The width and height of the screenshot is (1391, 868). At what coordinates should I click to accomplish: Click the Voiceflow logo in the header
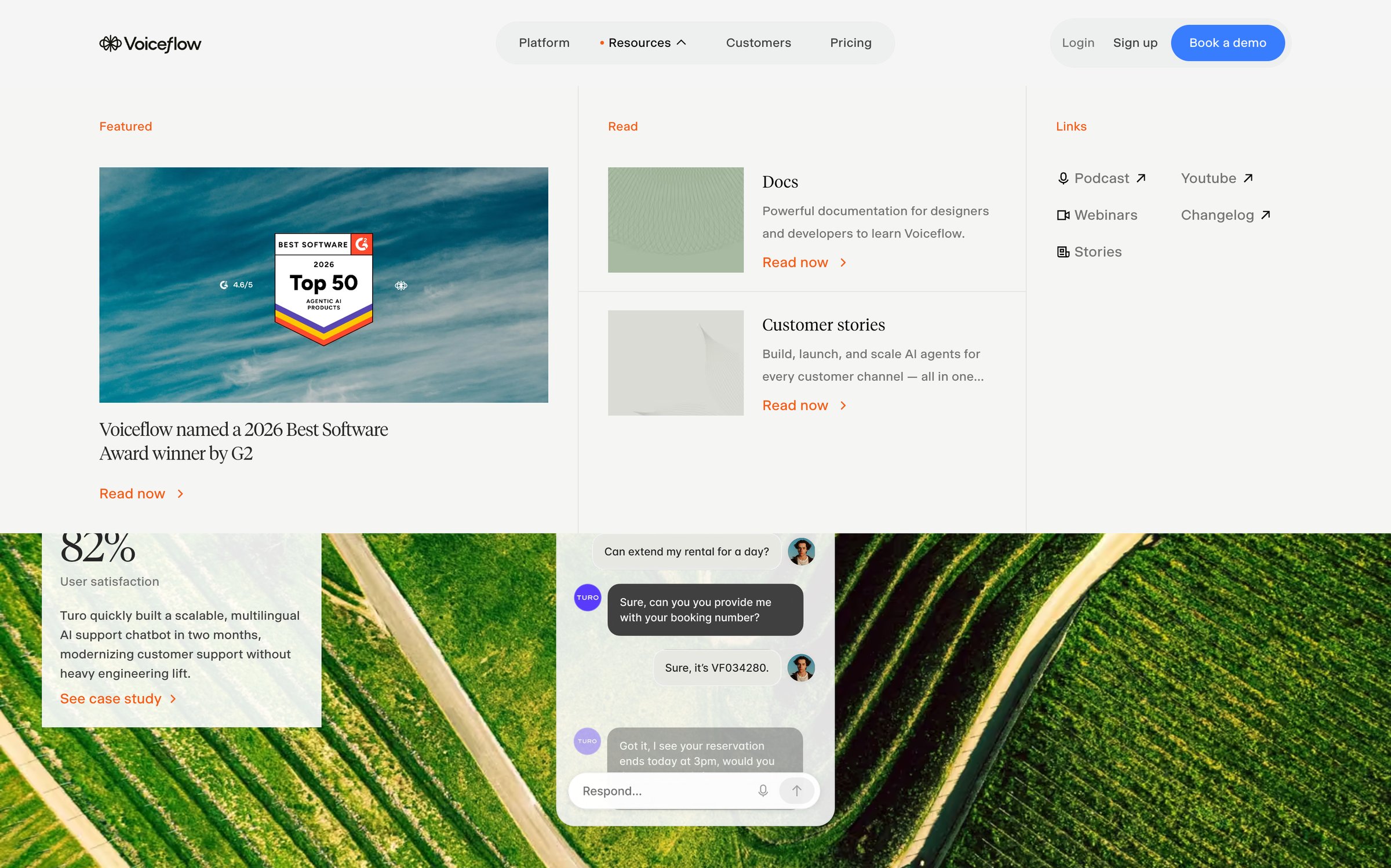click(150, 43)
